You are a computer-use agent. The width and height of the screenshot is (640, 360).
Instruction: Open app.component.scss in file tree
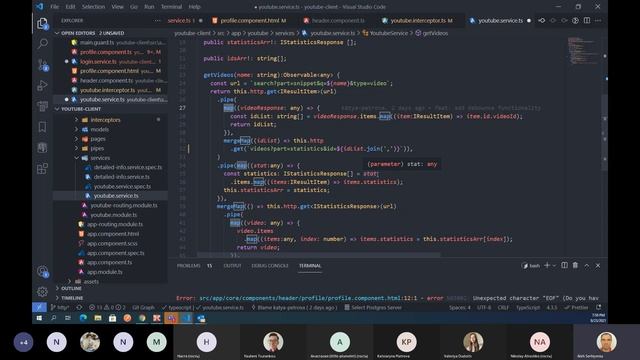(x=111, y=244)
